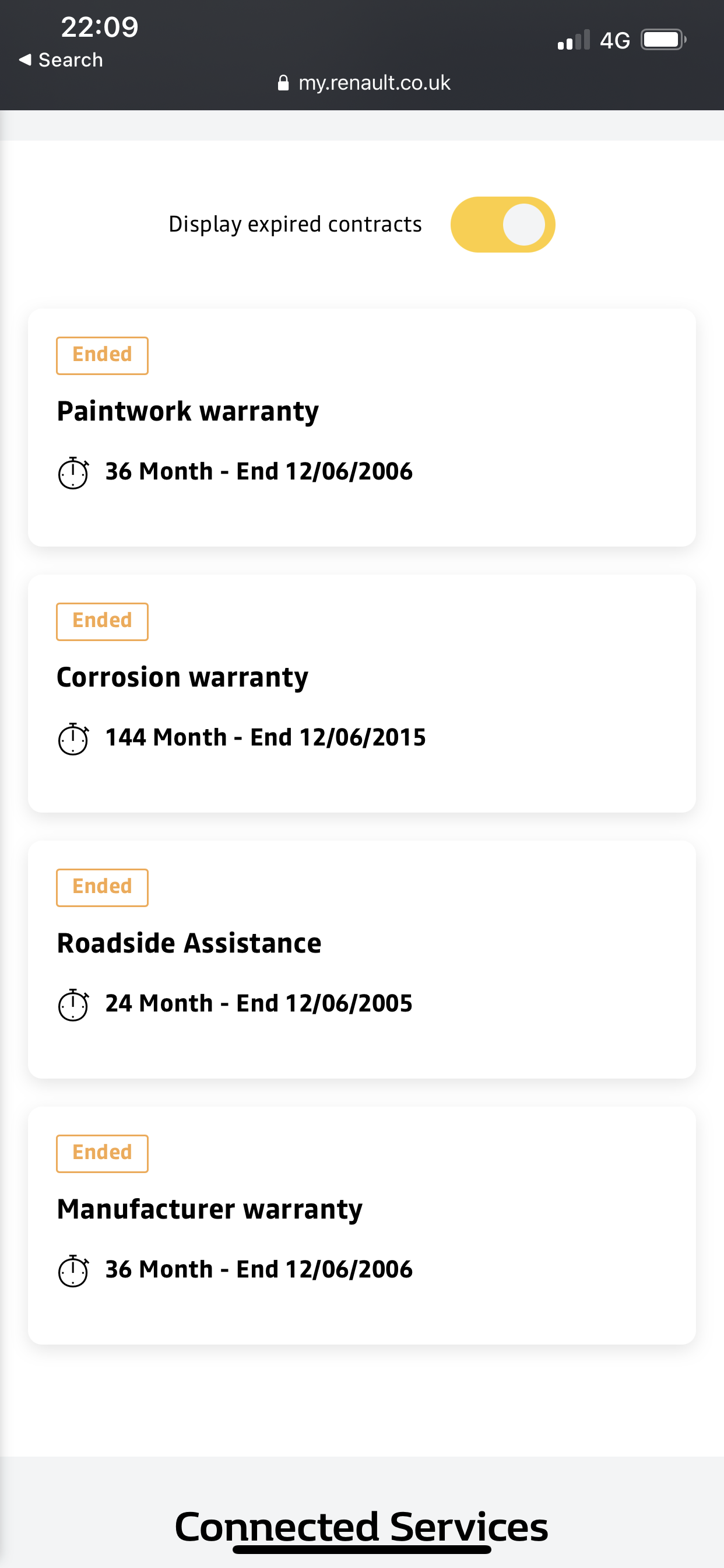Tap Ended badge on Roadside Assistance

click(102, 887)
